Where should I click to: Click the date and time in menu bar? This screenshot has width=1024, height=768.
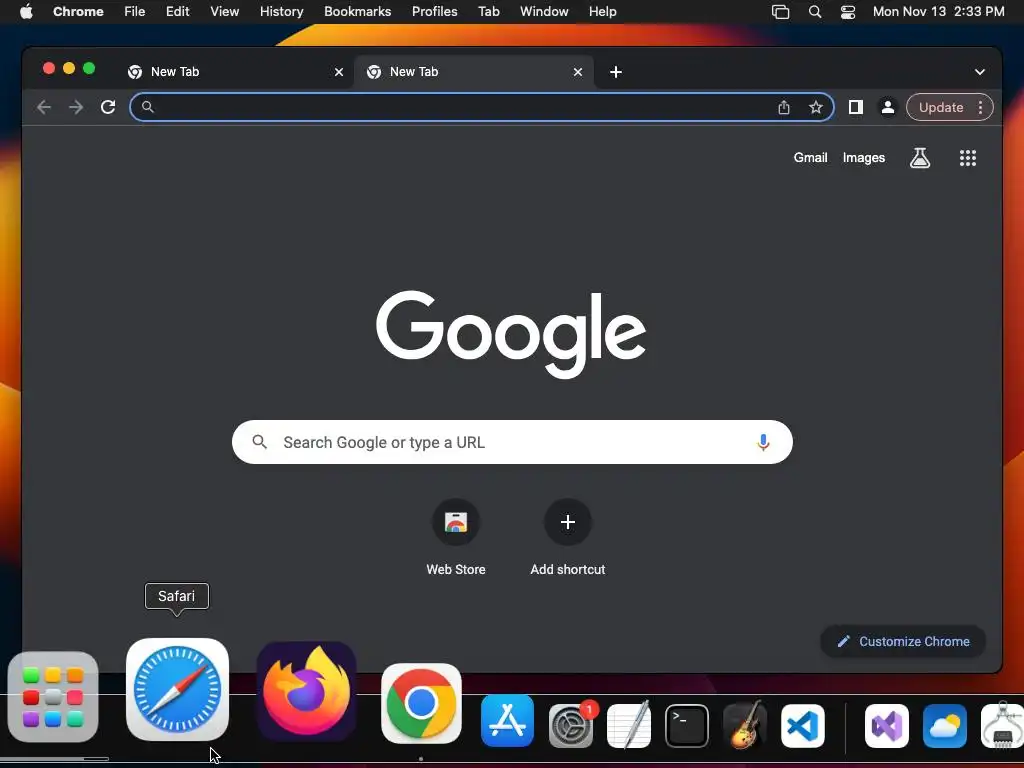coord(938,12)
